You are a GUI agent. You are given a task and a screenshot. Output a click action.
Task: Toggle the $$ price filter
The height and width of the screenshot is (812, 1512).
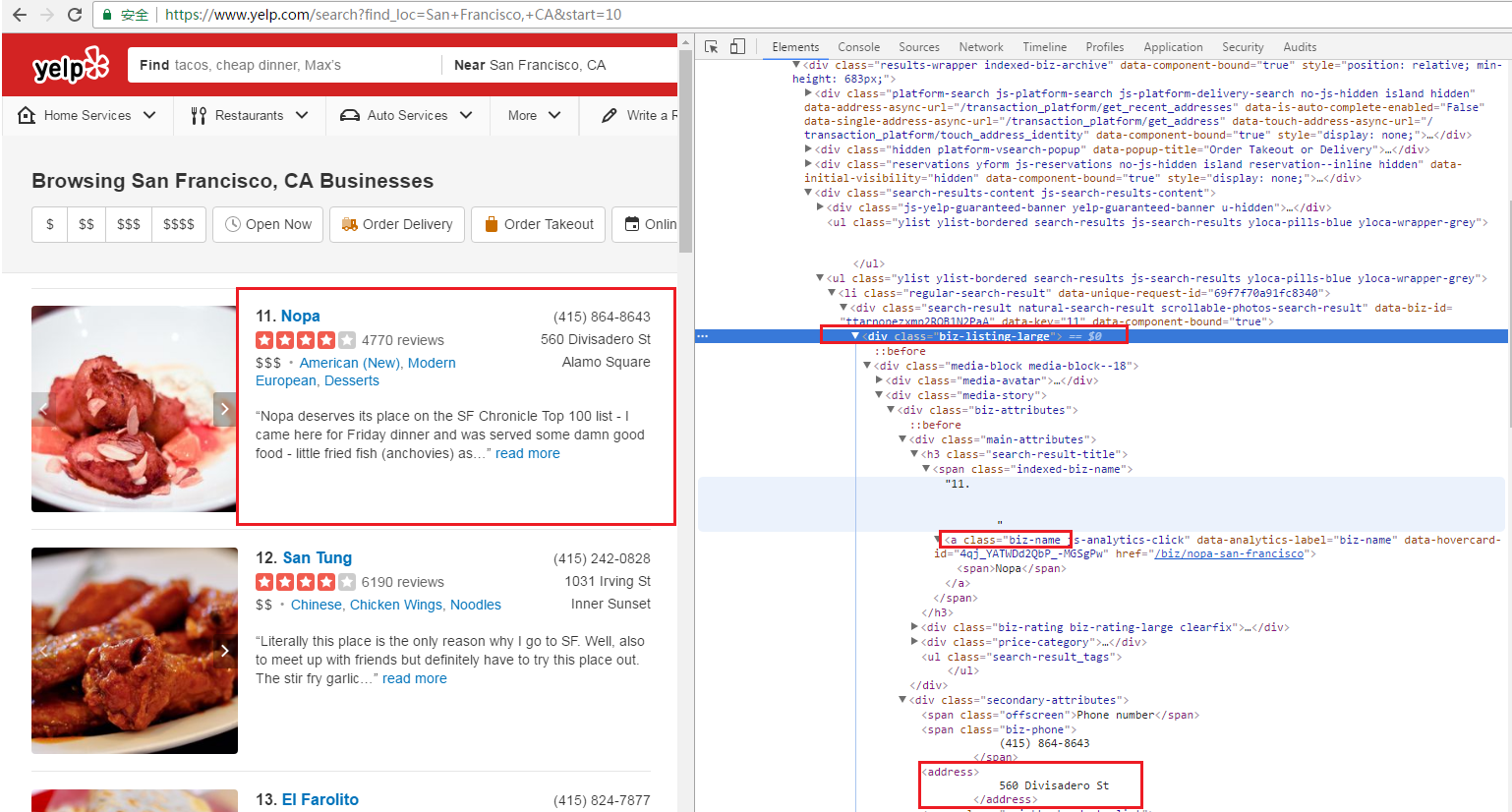point(87,224)
